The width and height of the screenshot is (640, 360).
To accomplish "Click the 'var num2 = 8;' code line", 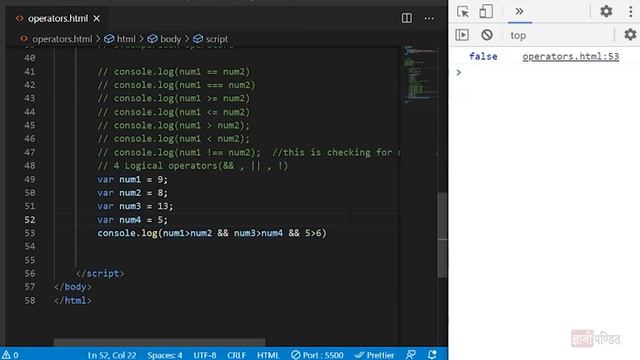I will pos(132,193).
